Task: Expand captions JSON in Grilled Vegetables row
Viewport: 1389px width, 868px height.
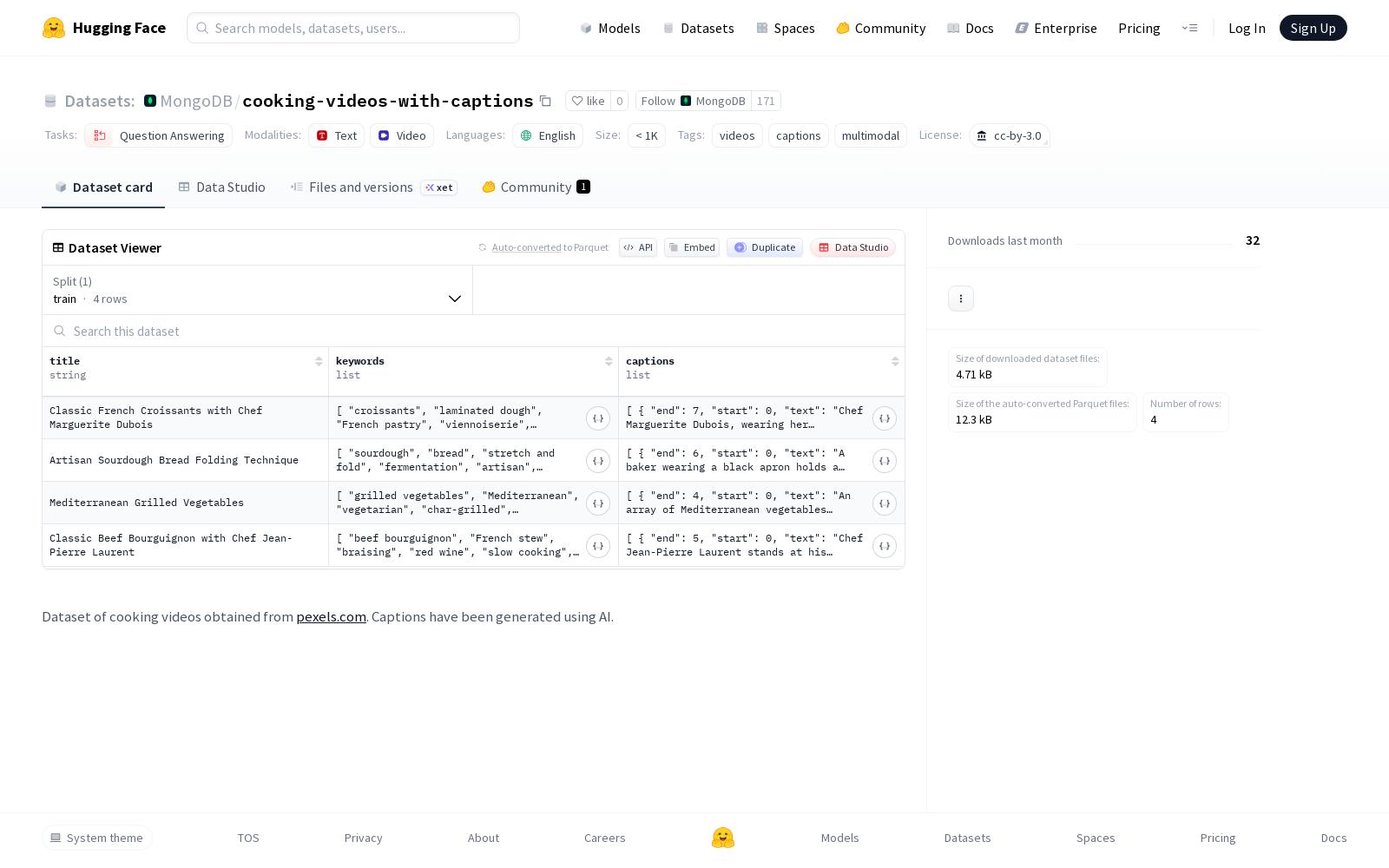Action: coord(885,503)
